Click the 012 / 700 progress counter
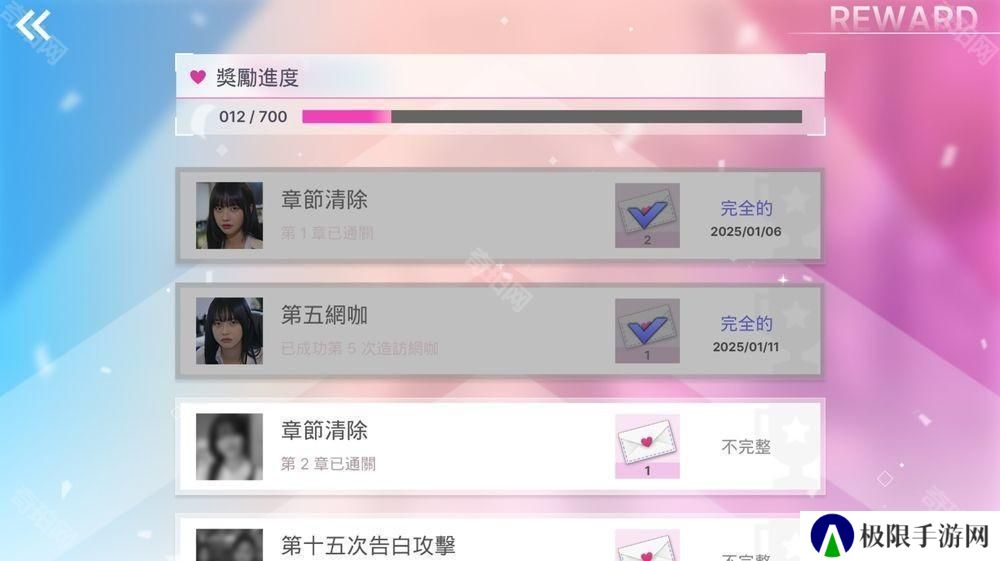The height and width of the screenshot is (561, 1000). point(253,117)
